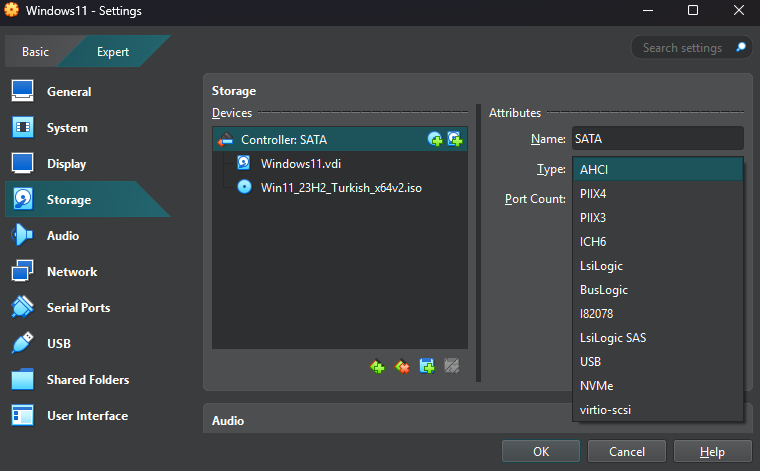
Task: Click the hard disk icon beside Windows11.vdi
Action: [x=244, y=163]
